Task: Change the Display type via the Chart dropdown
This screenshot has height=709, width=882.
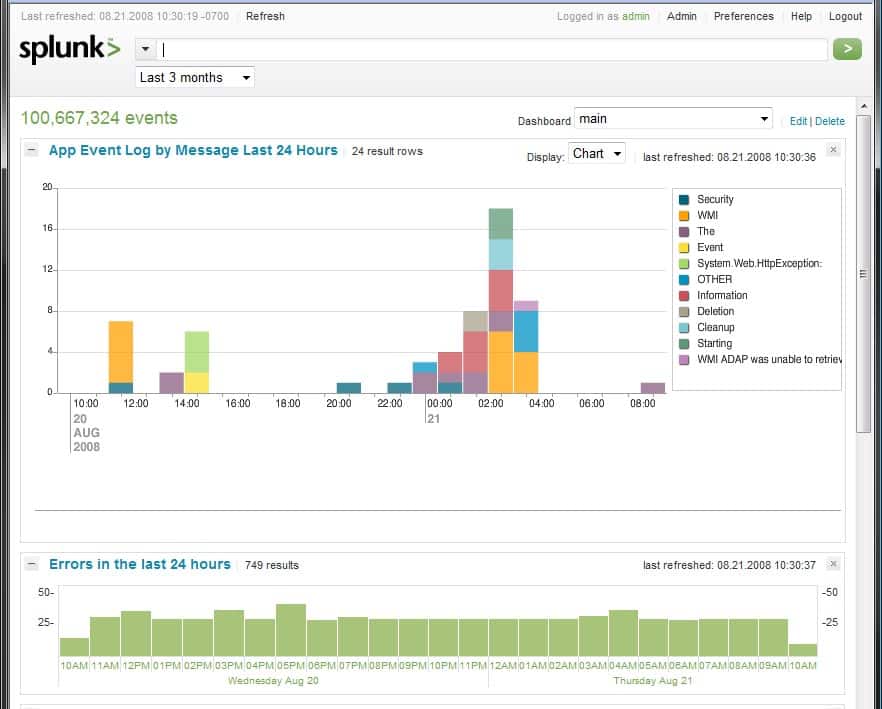Action: click(x=596, y=153)
